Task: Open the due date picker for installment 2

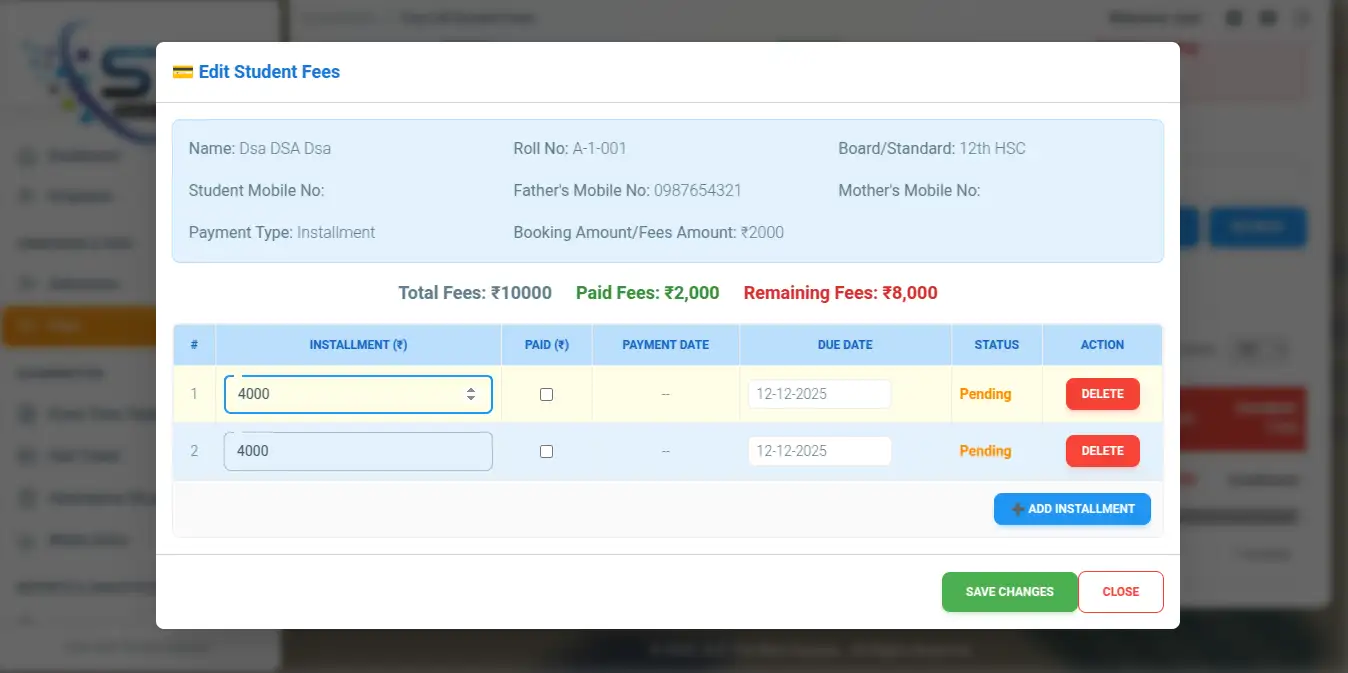Action: pos(819,451)
